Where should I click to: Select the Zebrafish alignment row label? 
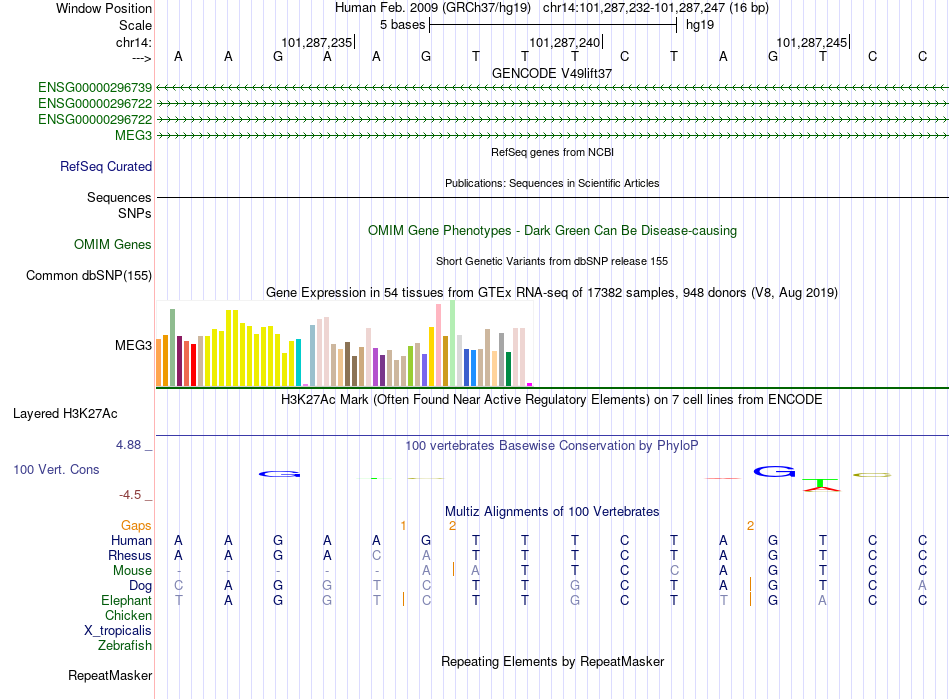[x=125, y=646]
